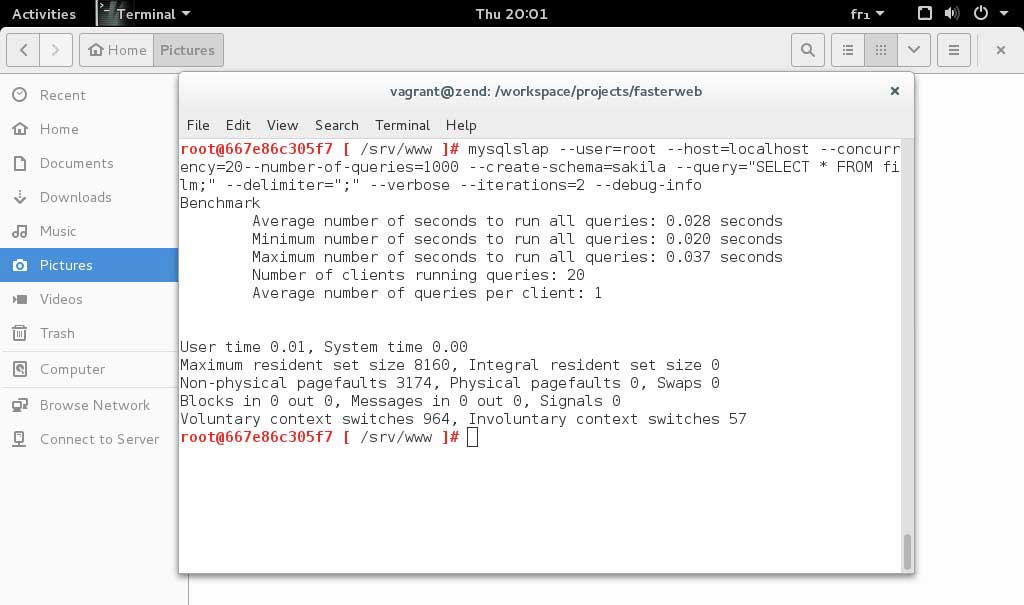Click the 'Number of clients running queries: 20' line
This screenshot has height=605, width=1024.
[x=418, y=275]
